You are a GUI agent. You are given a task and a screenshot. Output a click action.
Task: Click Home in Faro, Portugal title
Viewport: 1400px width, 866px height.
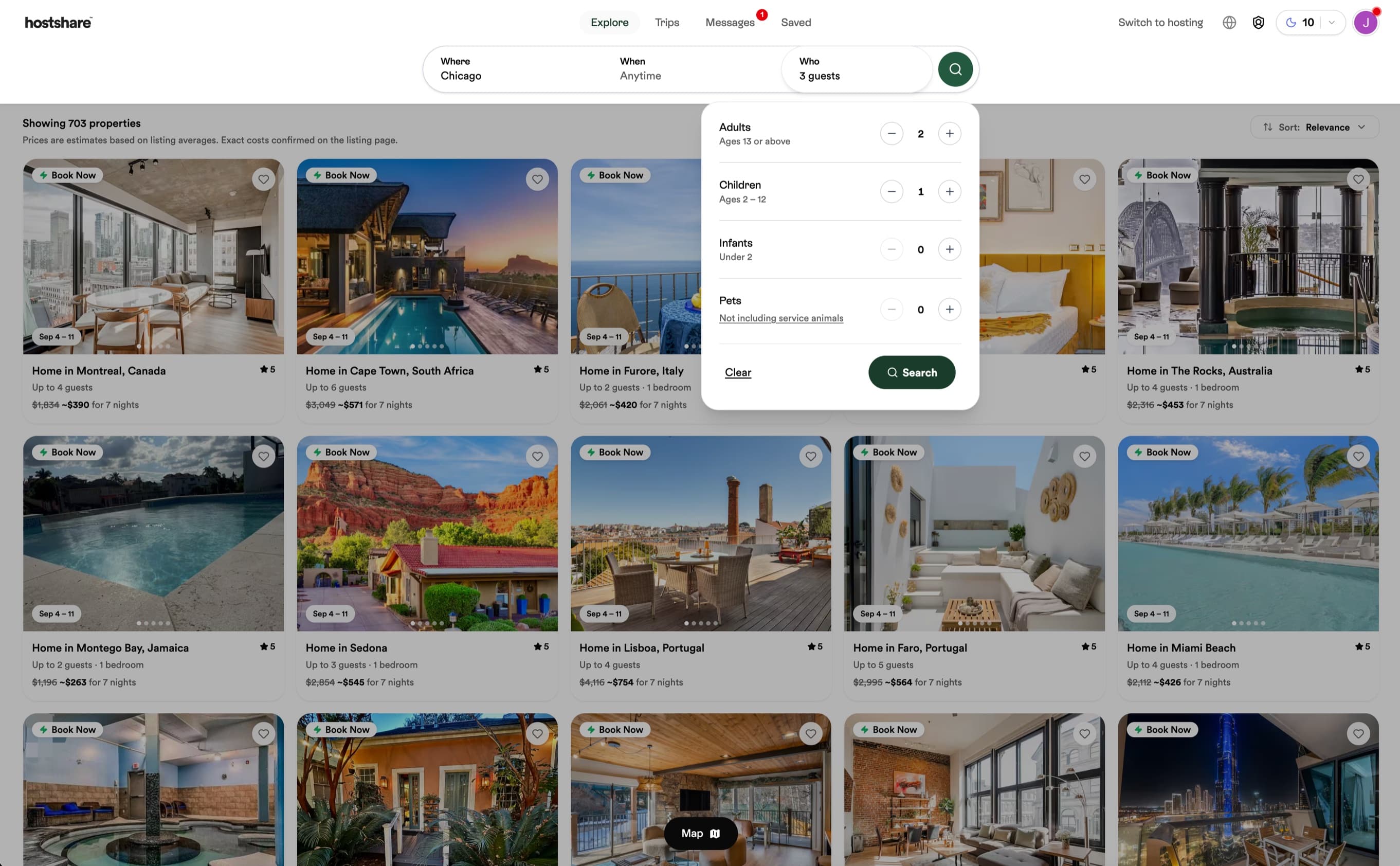tap(910, 648)
